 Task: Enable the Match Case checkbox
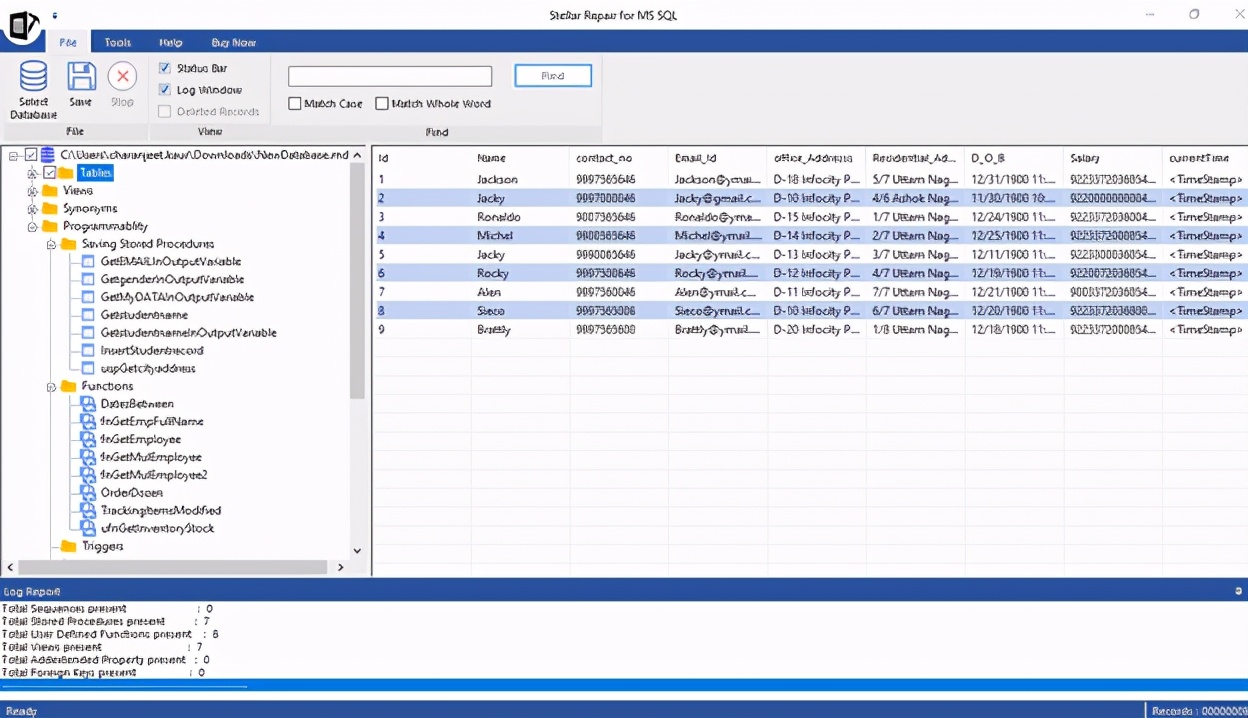(295, 103)
